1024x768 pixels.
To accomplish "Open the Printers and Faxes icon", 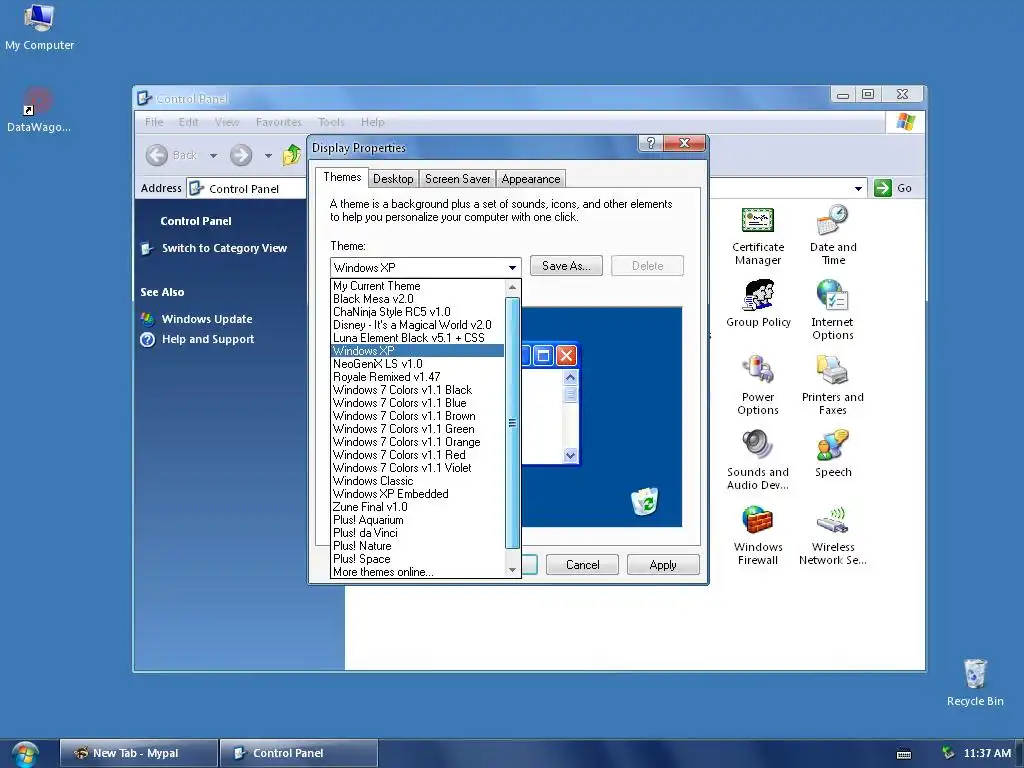I will pyautogui.click(x=832, y=370).
